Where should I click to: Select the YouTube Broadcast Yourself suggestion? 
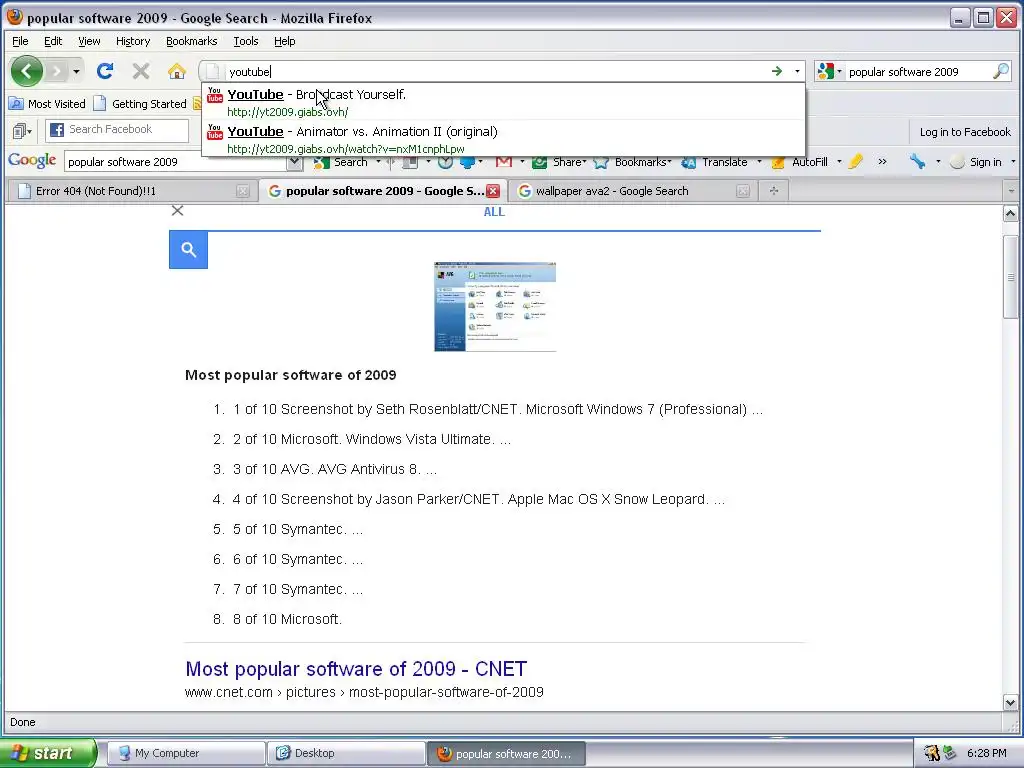click(x=503, y=102)
